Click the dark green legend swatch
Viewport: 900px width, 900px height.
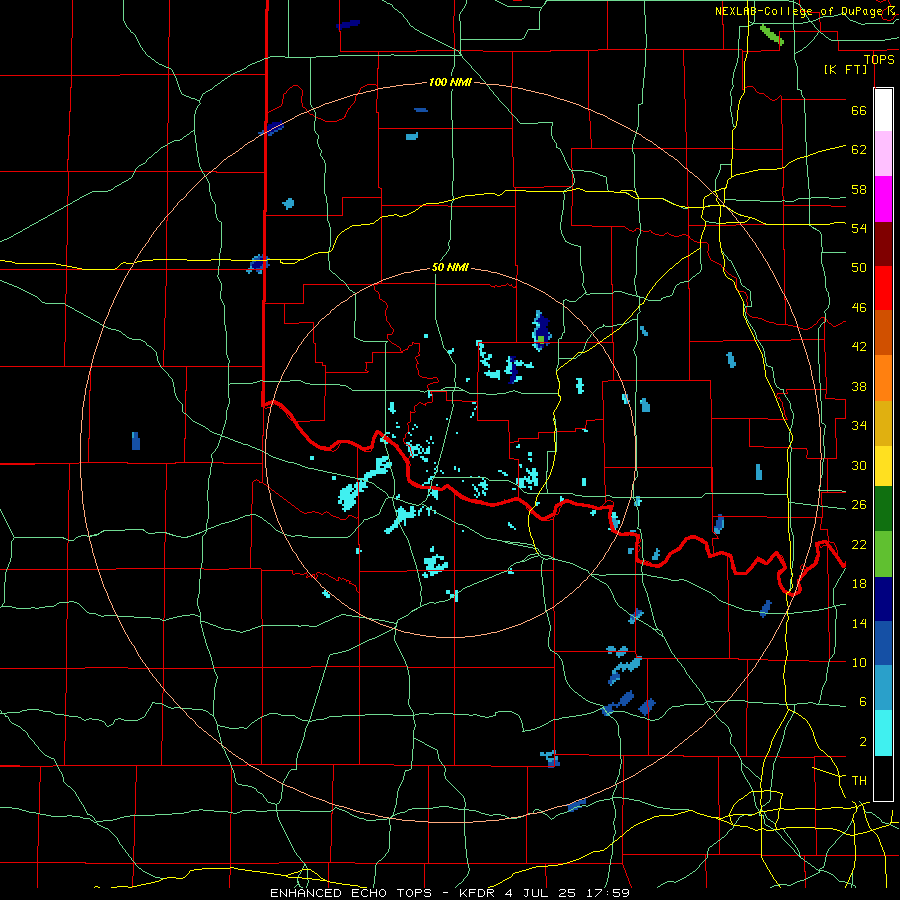[883, 509]
